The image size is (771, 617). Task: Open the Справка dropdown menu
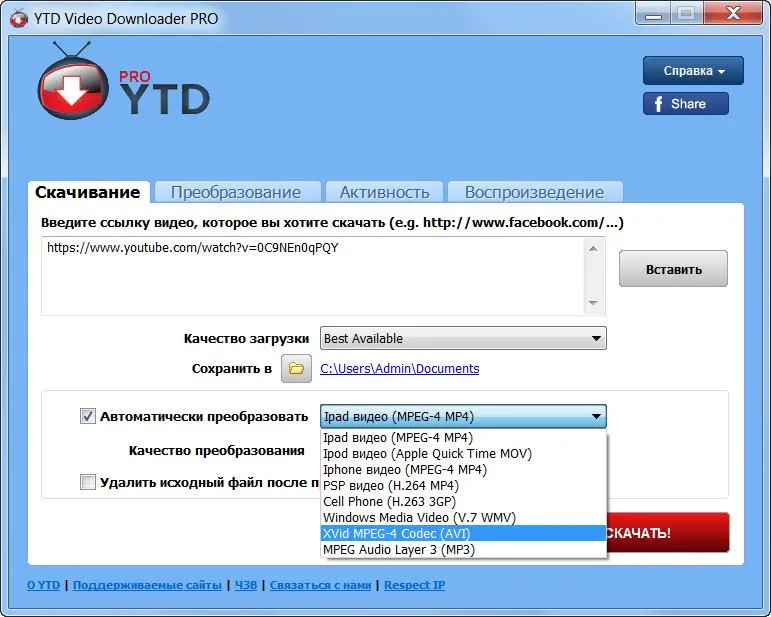point(693,71)
